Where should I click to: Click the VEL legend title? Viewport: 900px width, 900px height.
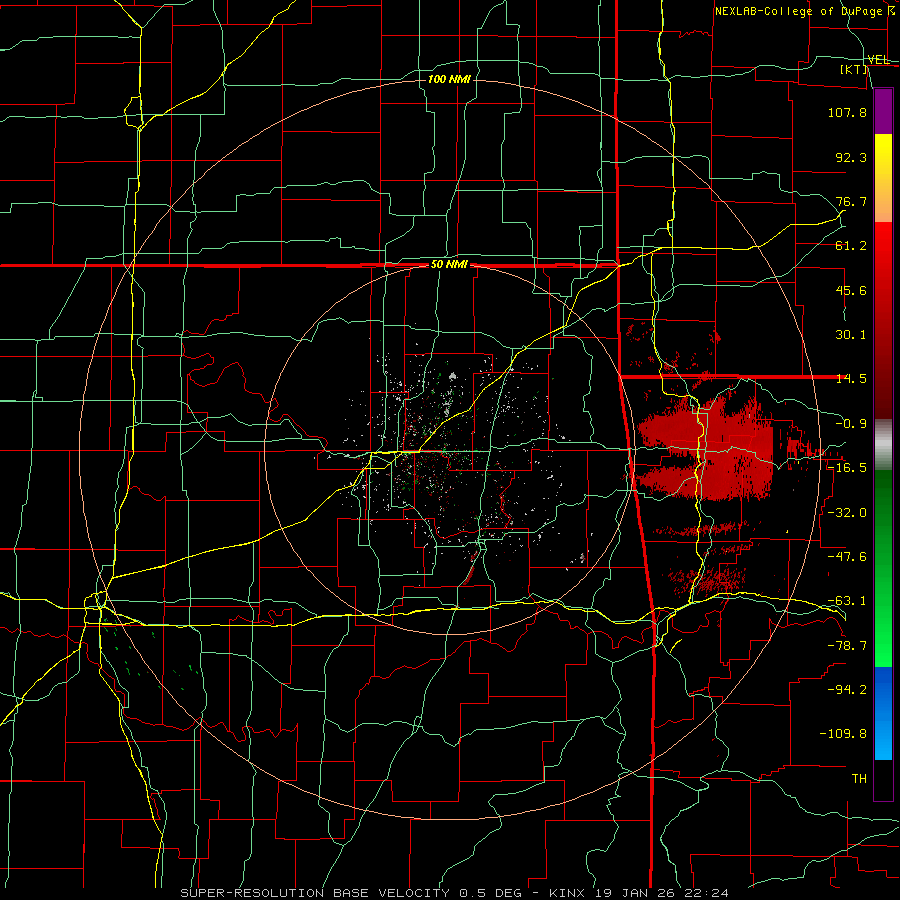878,60
